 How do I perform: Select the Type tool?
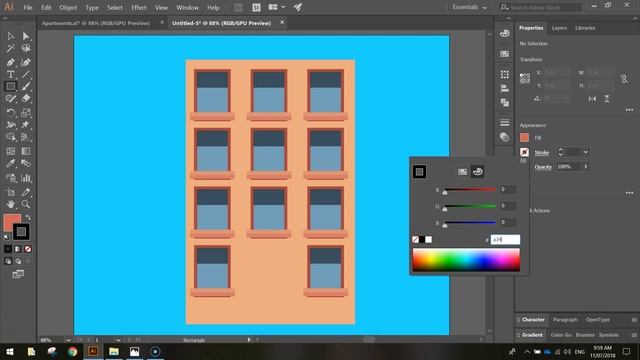(x=11, y=74)
